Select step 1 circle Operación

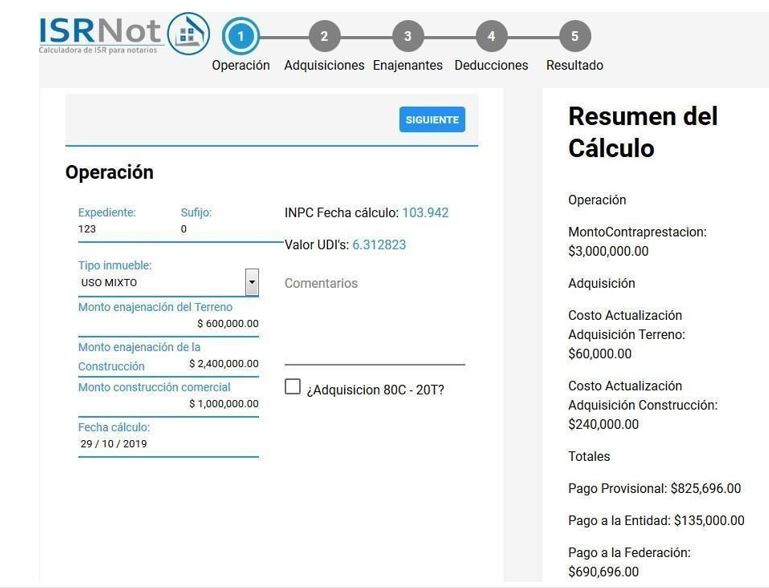[240, 36]
